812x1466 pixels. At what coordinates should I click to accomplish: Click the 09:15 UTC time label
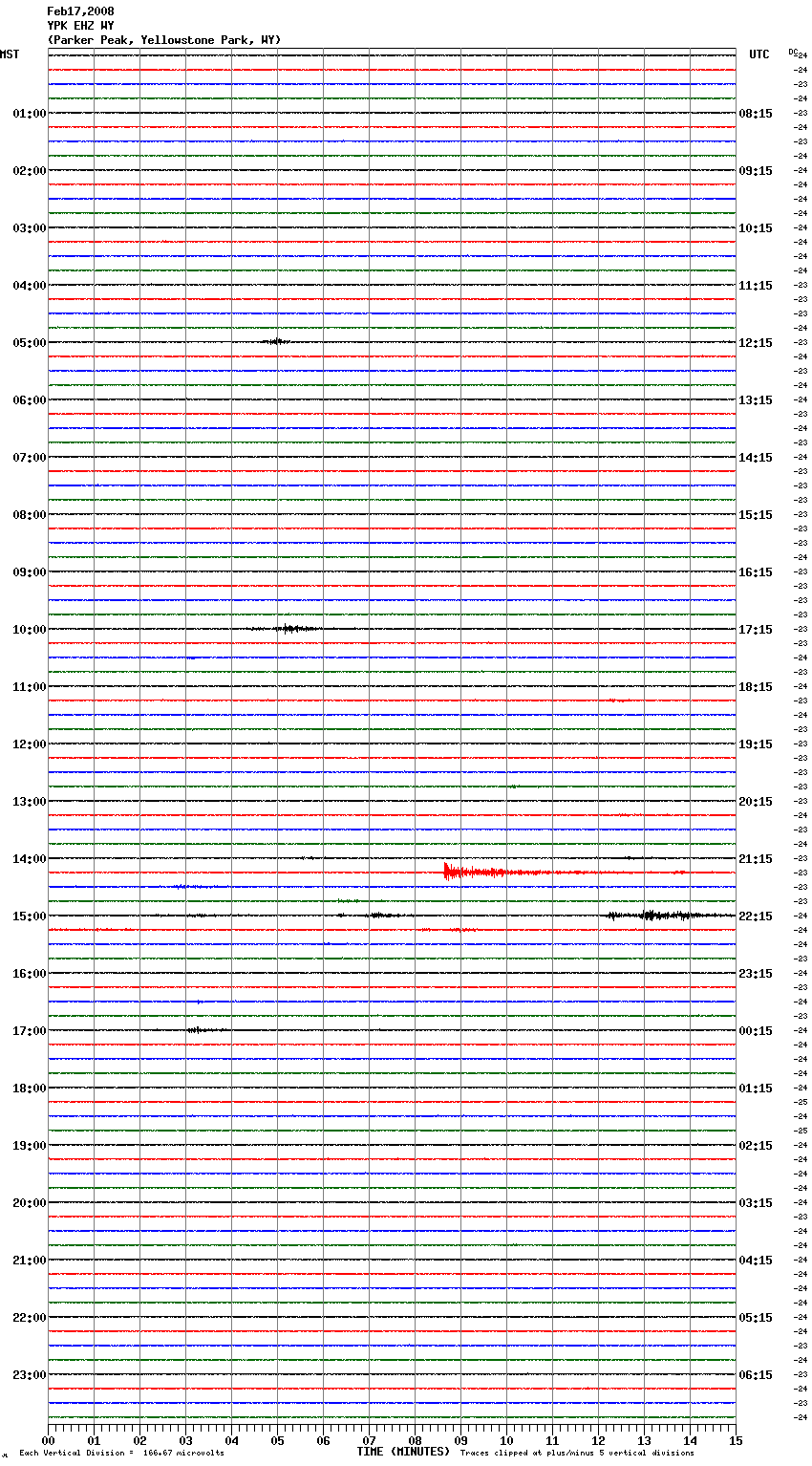pyautogui.click(x=756, y=171)
